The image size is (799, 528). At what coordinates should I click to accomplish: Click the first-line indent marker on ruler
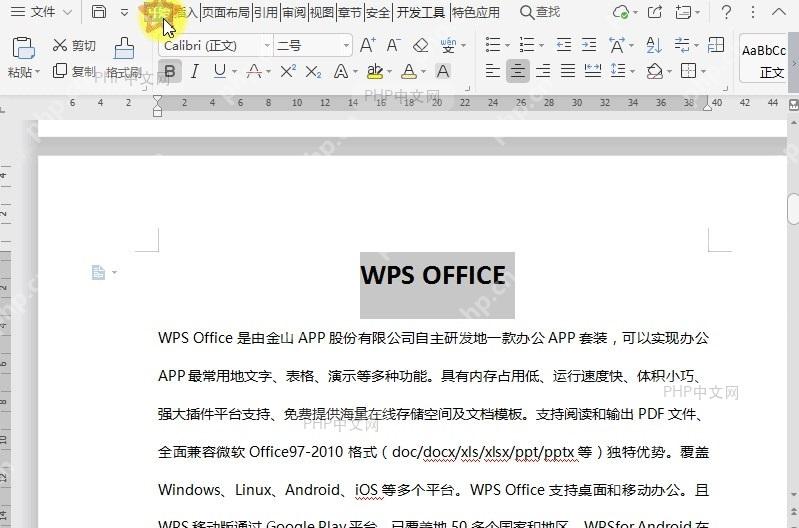pyautogui.click(x=157, y=99)
